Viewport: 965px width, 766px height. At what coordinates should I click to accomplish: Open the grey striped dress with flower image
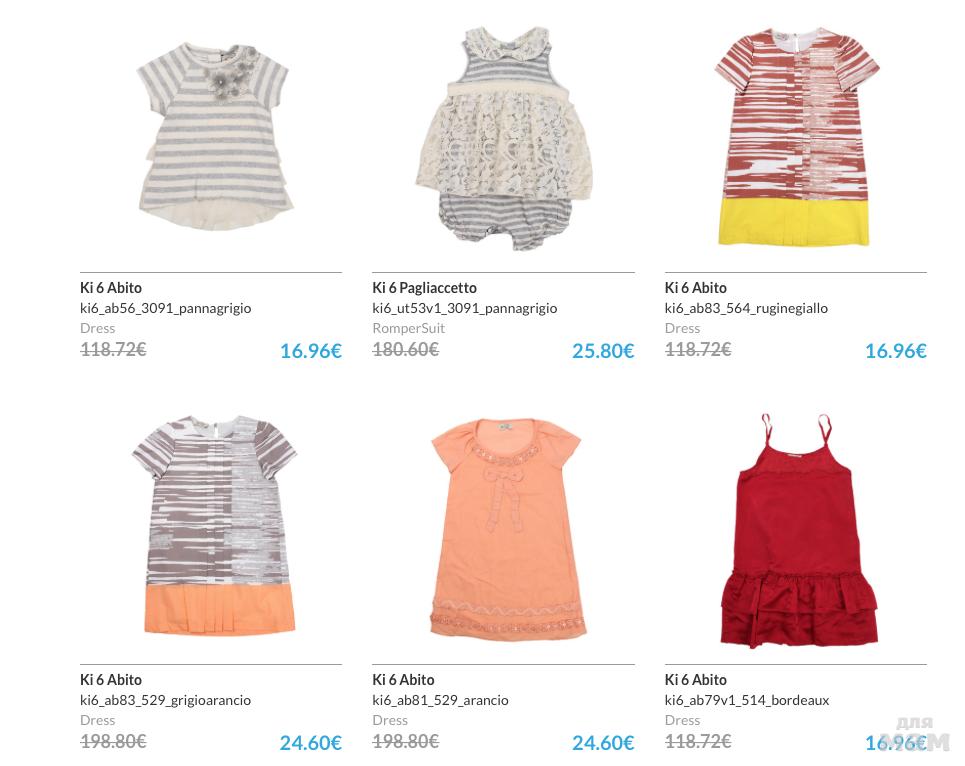[x=215, y=136]
